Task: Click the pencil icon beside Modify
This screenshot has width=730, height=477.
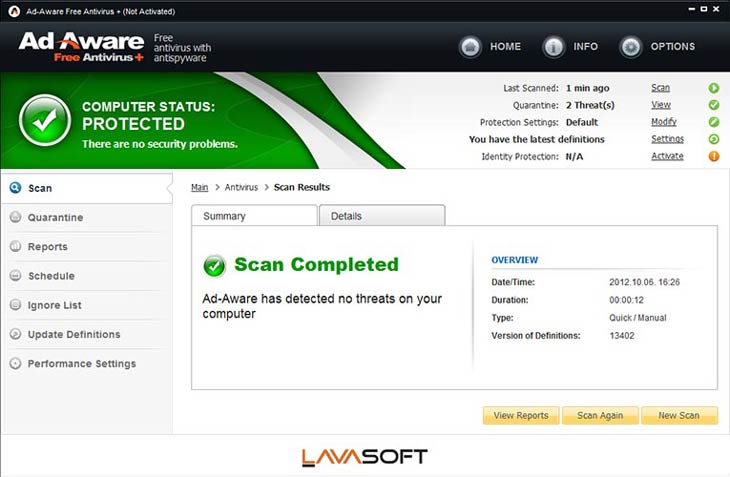Action: point(713,122)
